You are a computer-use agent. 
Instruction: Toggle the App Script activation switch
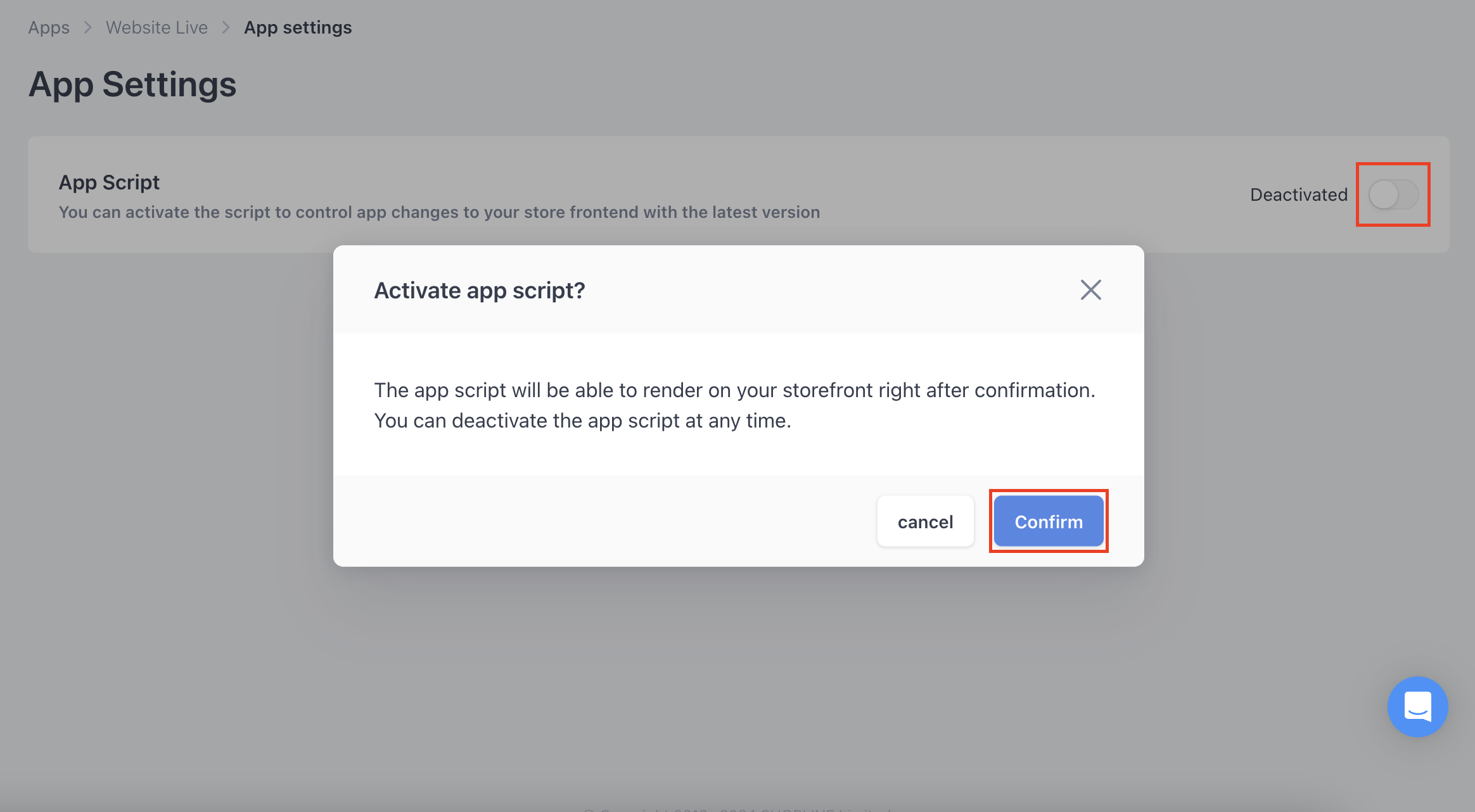click(x=1393, y=194)
